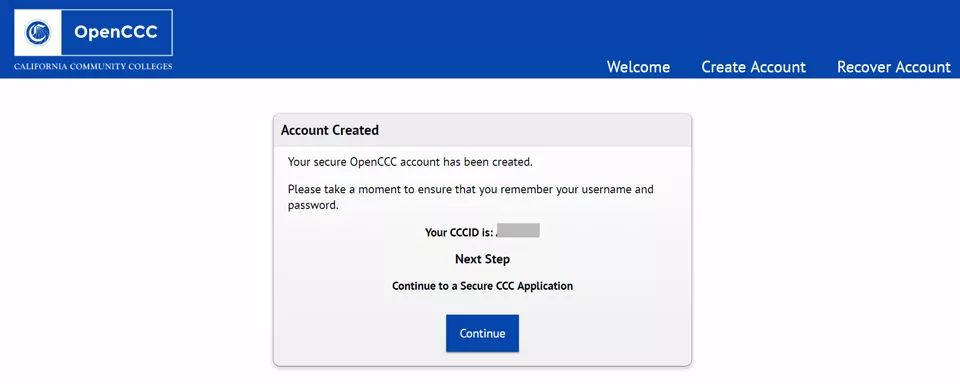Click the bottom edge of the Account Created panel
The width and height of the screenshot is (960, 384).
(x=482, y=366)
